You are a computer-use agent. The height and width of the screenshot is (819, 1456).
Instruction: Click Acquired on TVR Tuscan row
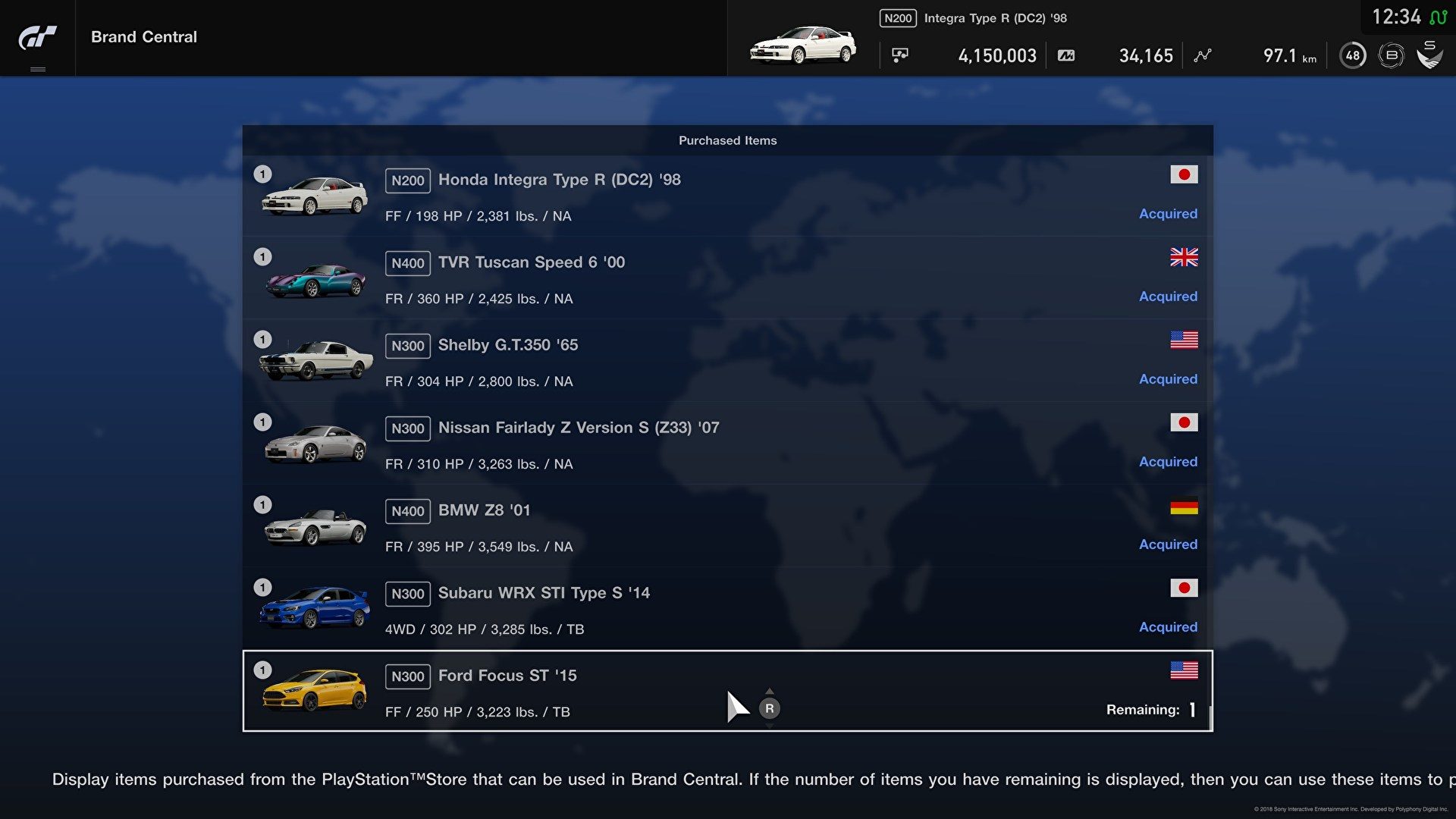(1168, 297)
